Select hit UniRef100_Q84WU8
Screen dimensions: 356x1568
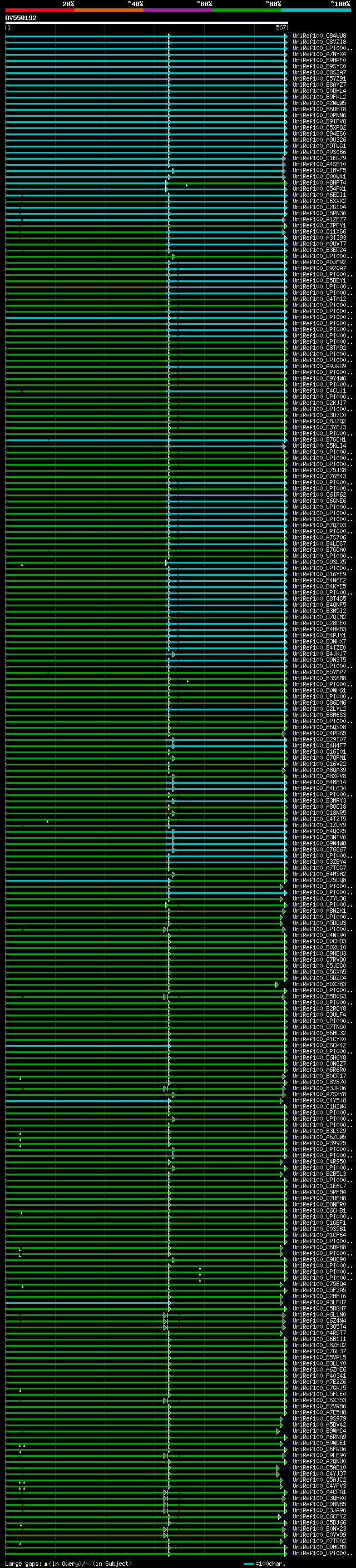pos(319,36)
